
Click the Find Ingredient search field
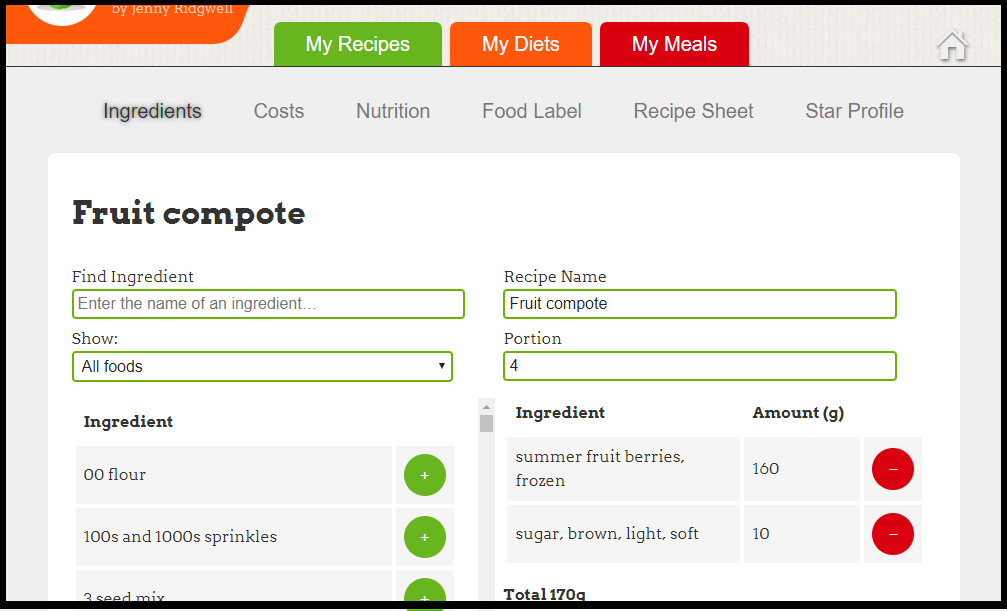click(268, 304)
